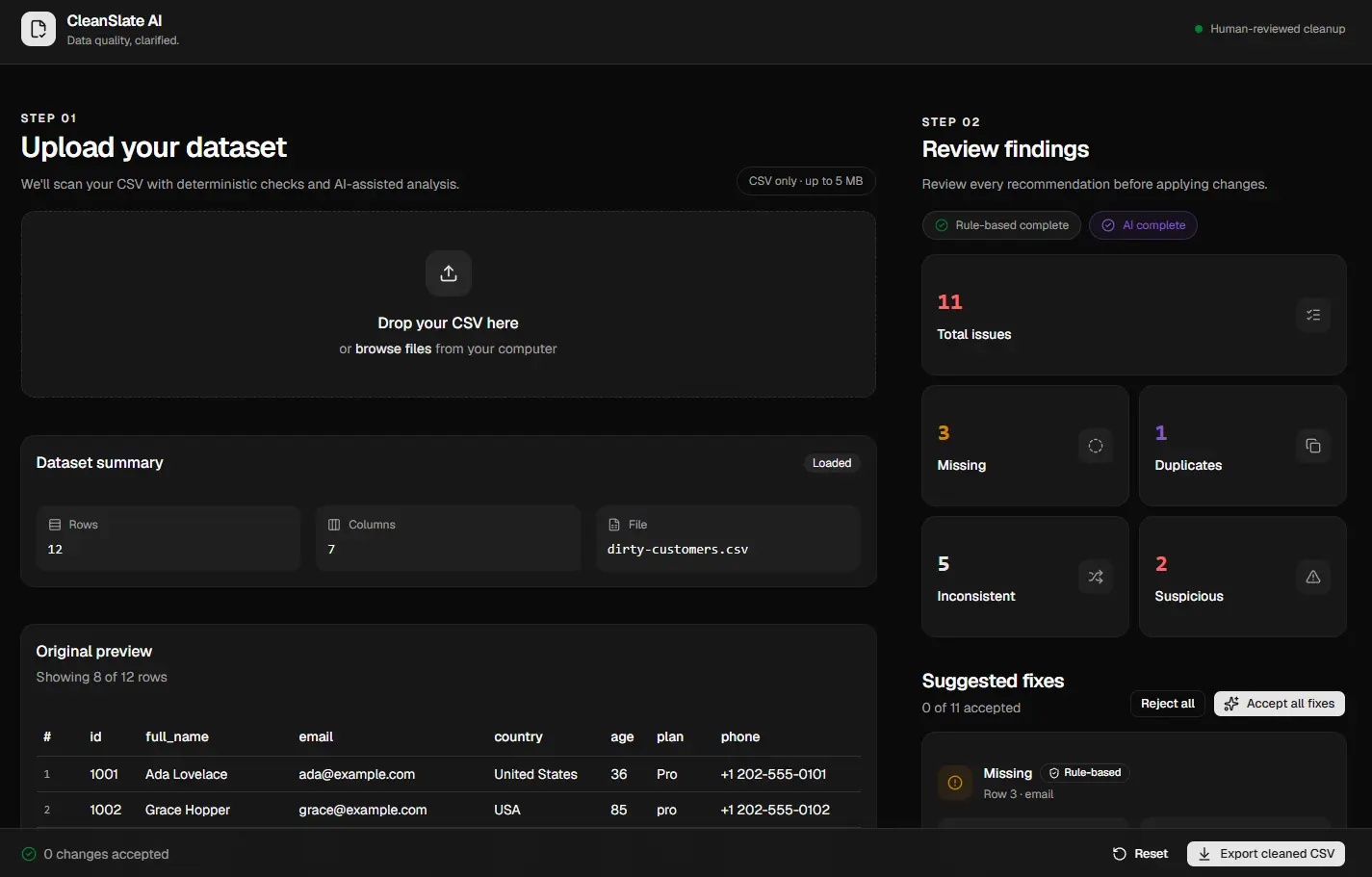Click the check icon in Rule-based complete chip
1372x877 pixels.
coord(942,225)
